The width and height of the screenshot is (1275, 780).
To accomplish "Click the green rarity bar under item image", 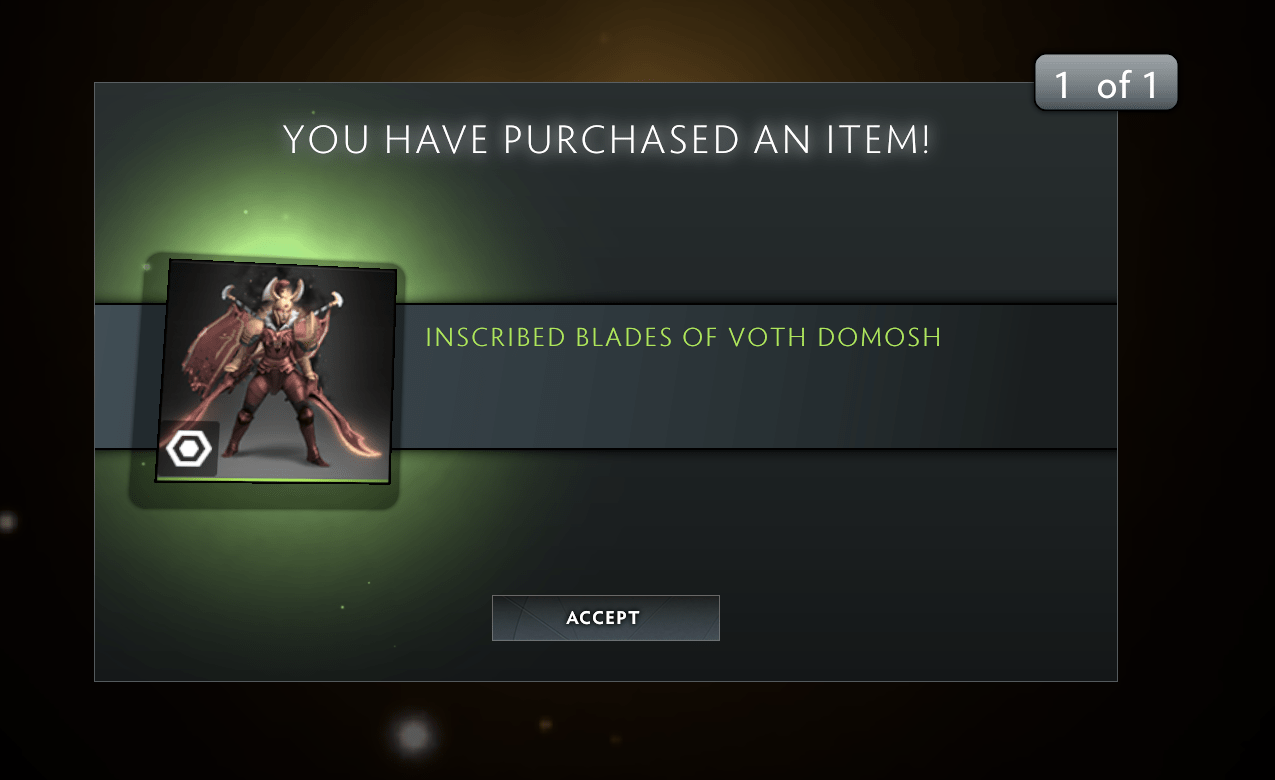I will click(274, 481).
